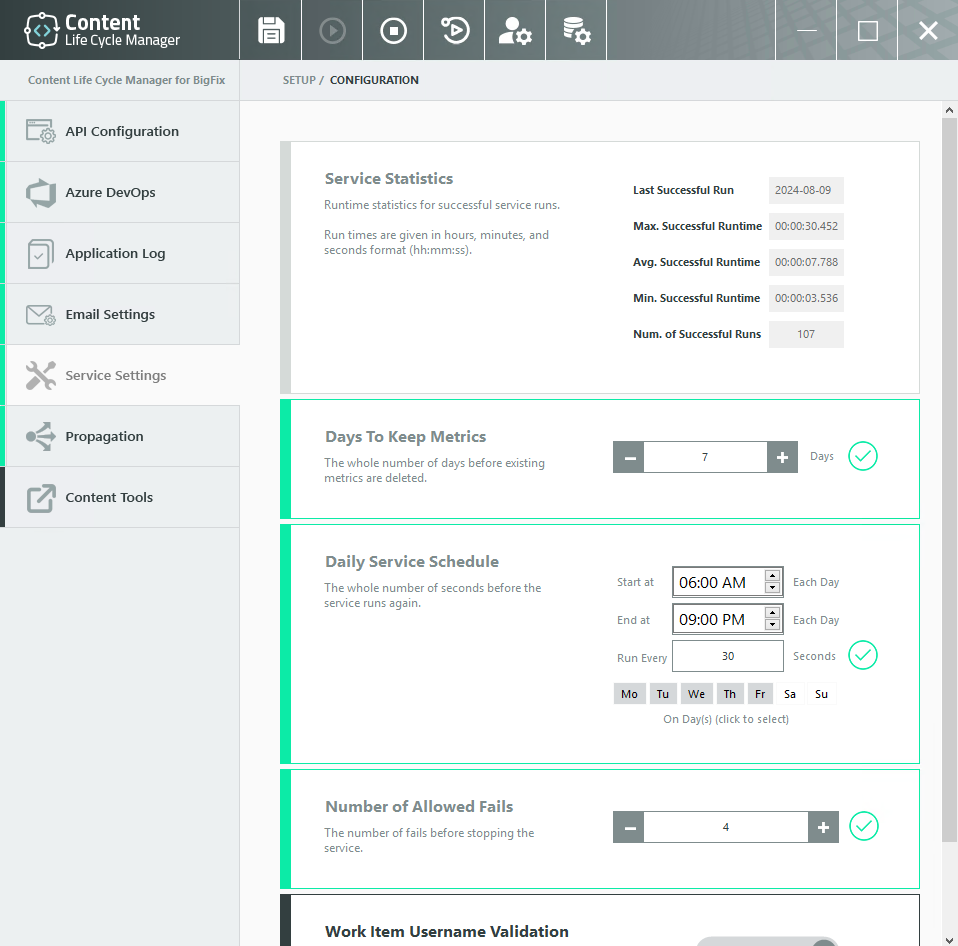
Task: Toggle Thursday in service schedule days
Action: [729, 694]
